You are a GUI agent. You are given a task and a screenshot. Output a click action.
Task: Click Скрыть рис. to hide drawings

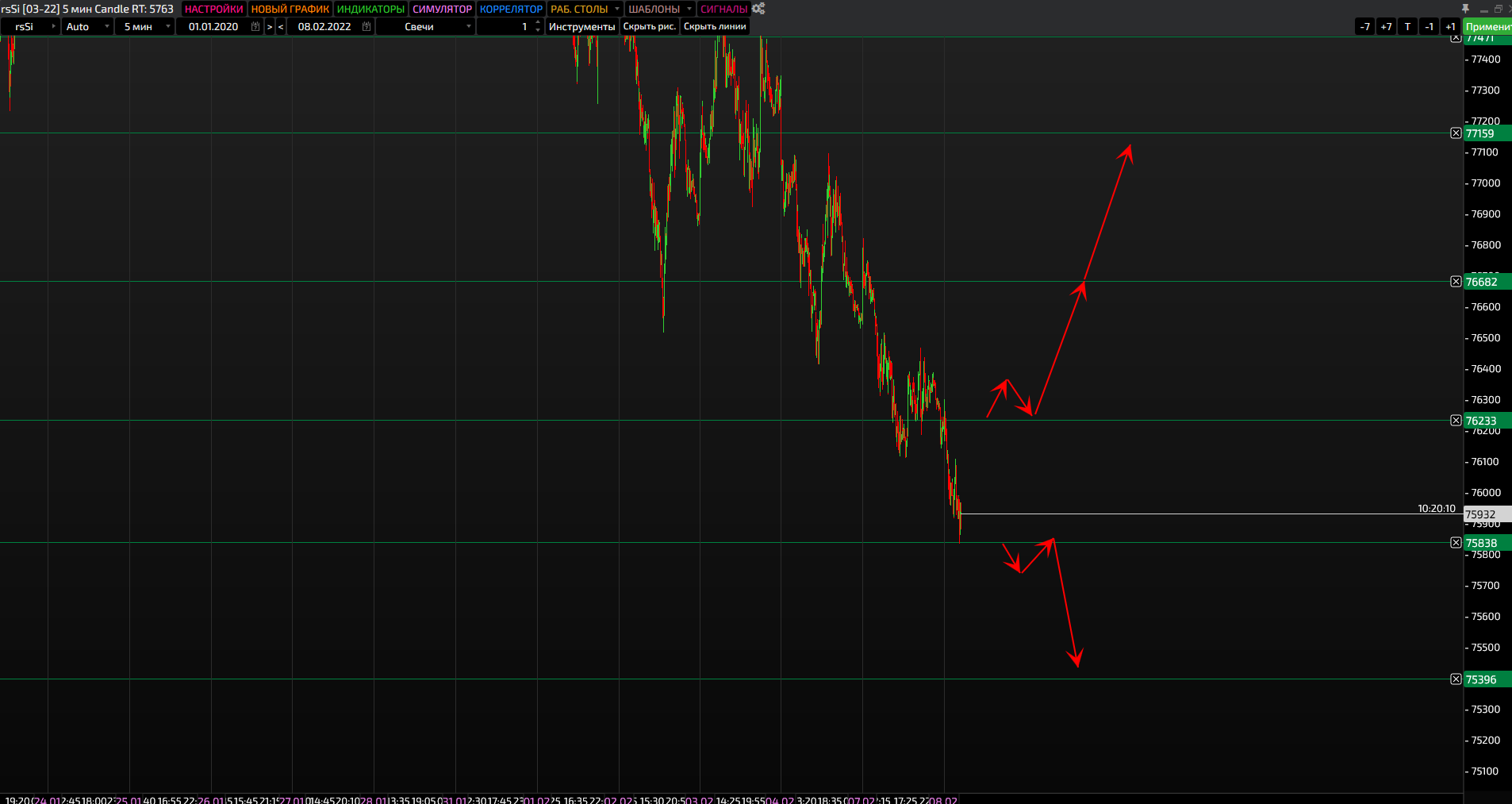click(x=650, y=26)
